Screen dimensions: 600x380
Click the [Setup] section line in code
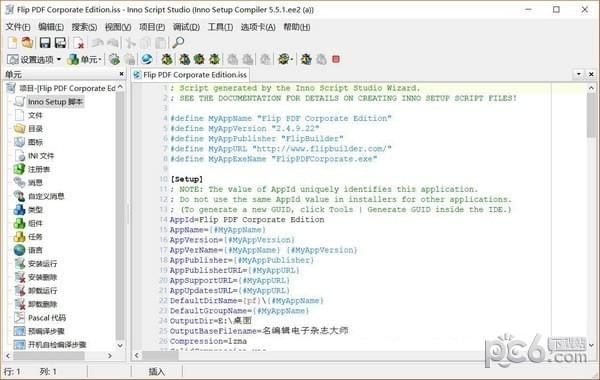tap(187, 179)
